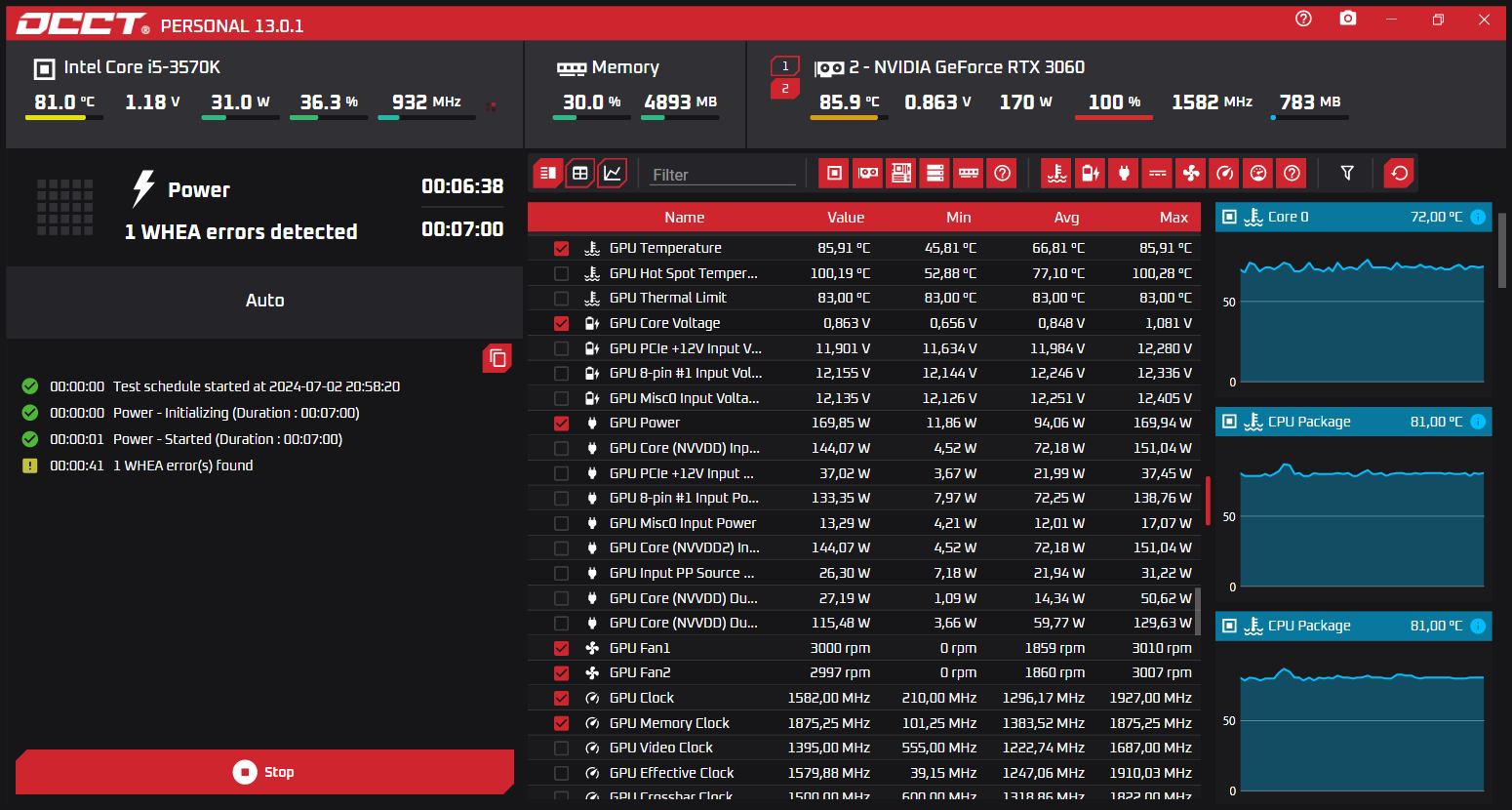The height and width of the screenshot is (810, 1512).
Task: Switch to the combined list-and-graph view
Action: coord(547,174)
